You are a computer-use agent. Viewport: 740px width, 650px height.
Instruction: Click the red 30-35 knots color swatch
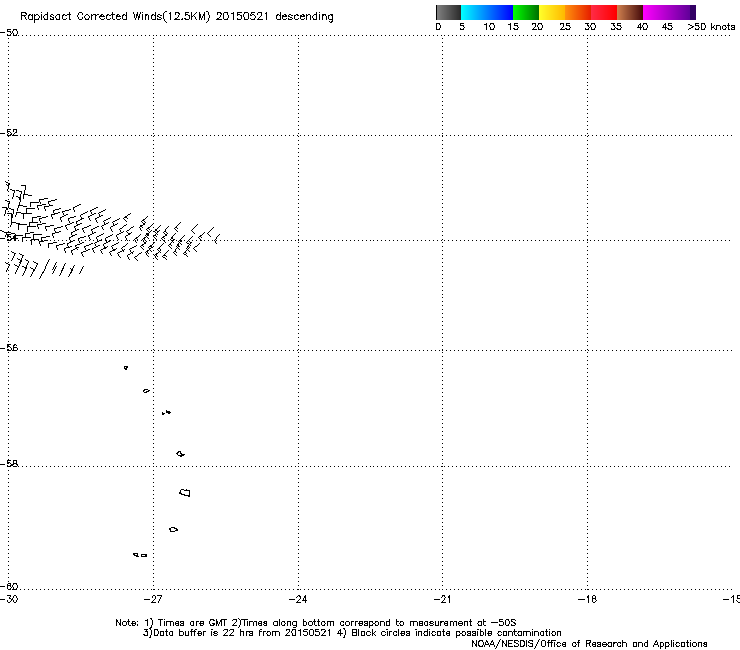click(x=604, y=12)
